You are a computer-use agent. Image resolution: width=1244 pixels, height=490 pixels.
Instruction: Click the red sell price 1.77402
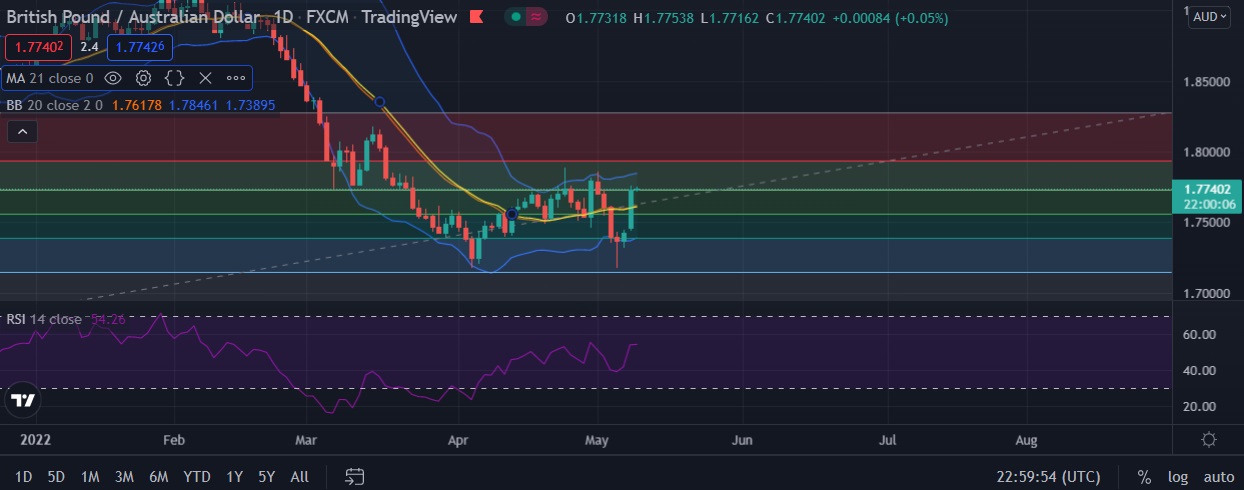(38, 46)
